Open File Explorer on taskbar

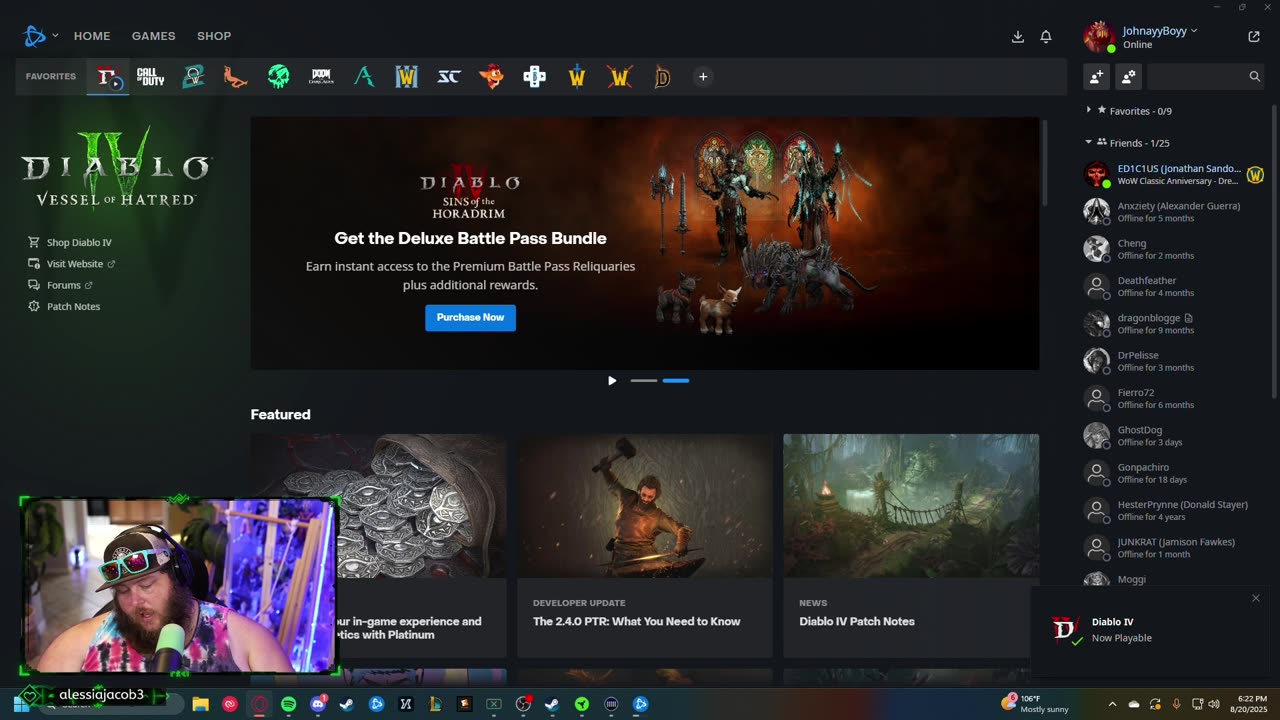tap(200, 704)
